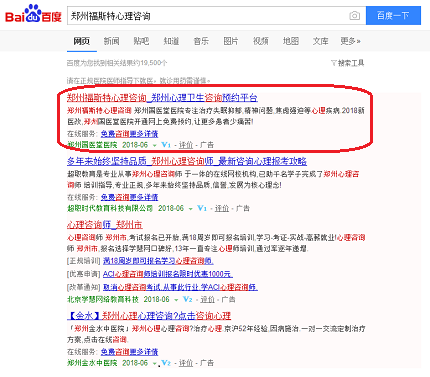
Task: Click 免费咨询更多详情 under 郑州金水中医院 result
Action: point(129,352)
